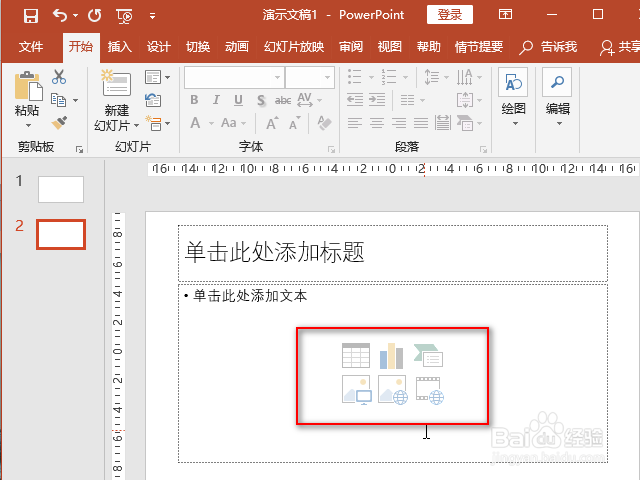This screenshot has height=480, width=640.
Task: Open the 剪贴板 clipboard pane launcher
Action: 79,150
